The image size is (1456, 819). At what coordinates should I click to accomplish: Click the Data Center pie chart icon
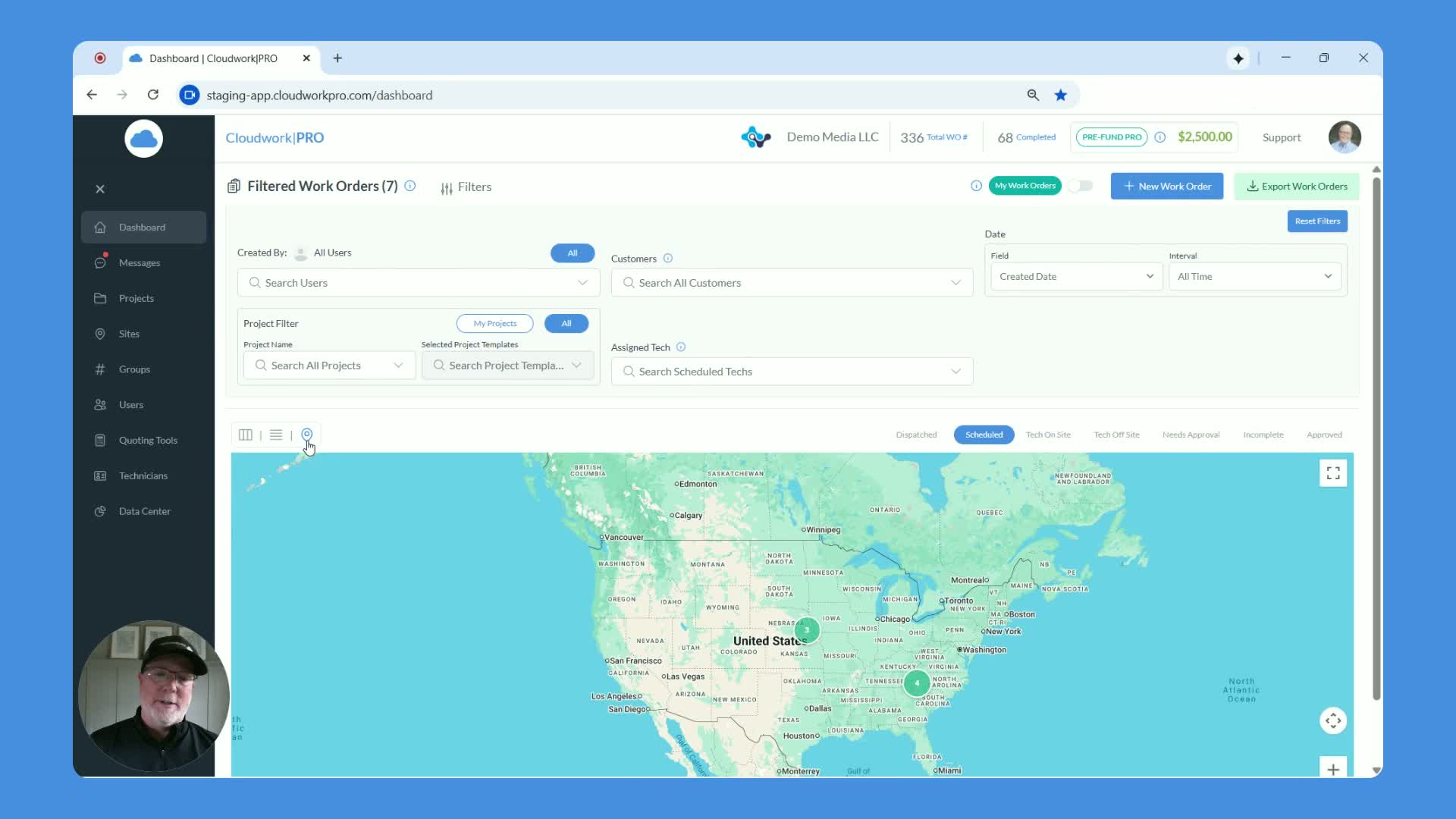pyautogui.click(x=100, y=512)
